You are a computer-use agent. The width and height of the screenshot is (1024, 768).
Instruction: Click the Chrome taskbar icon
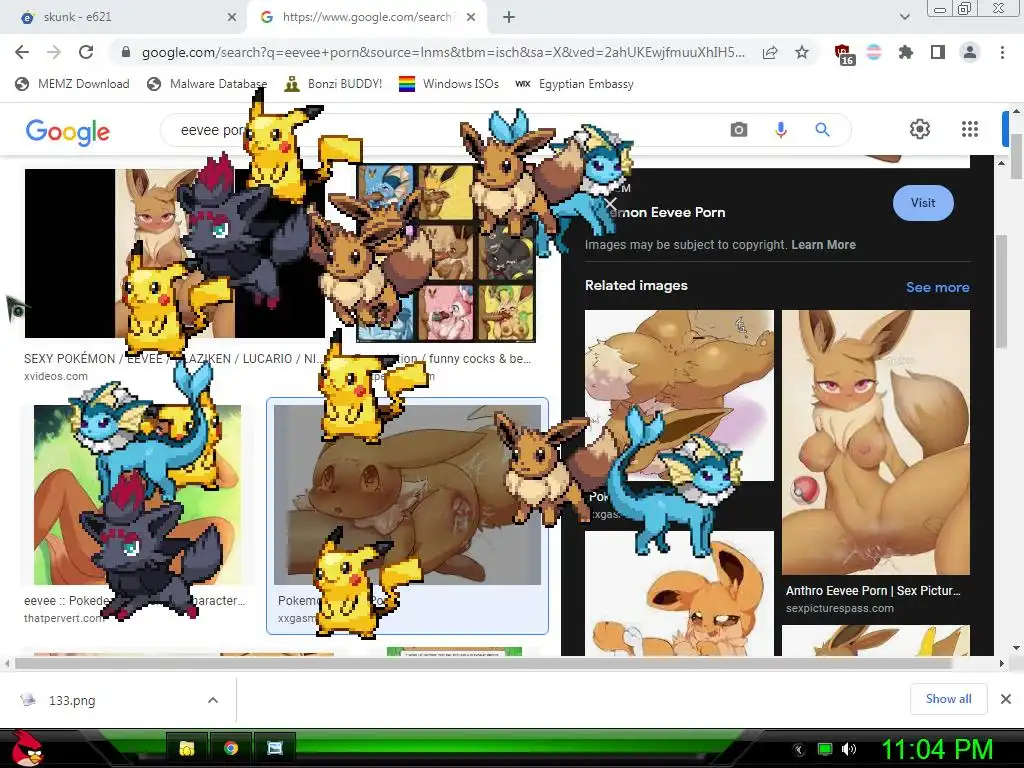click(231, 748)
